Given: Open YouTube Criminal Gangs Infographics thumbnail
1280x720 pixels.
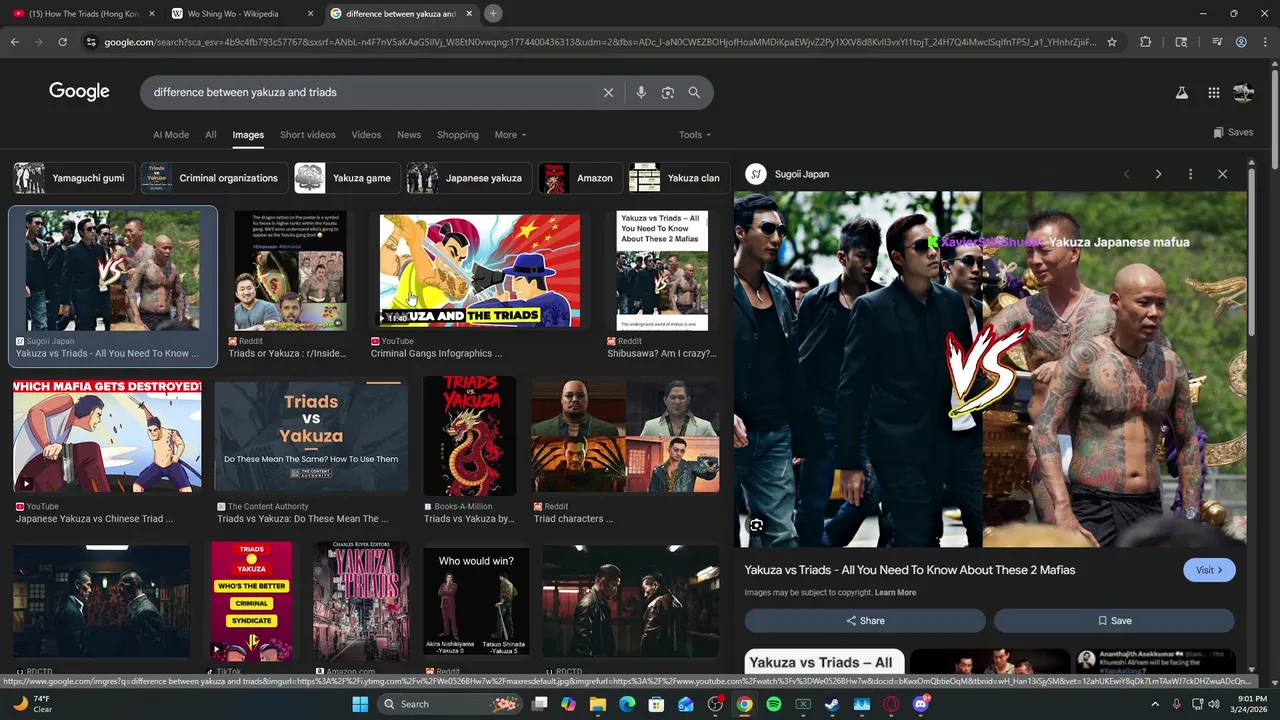Looking at the screenshot, I should tap(479, 270).
